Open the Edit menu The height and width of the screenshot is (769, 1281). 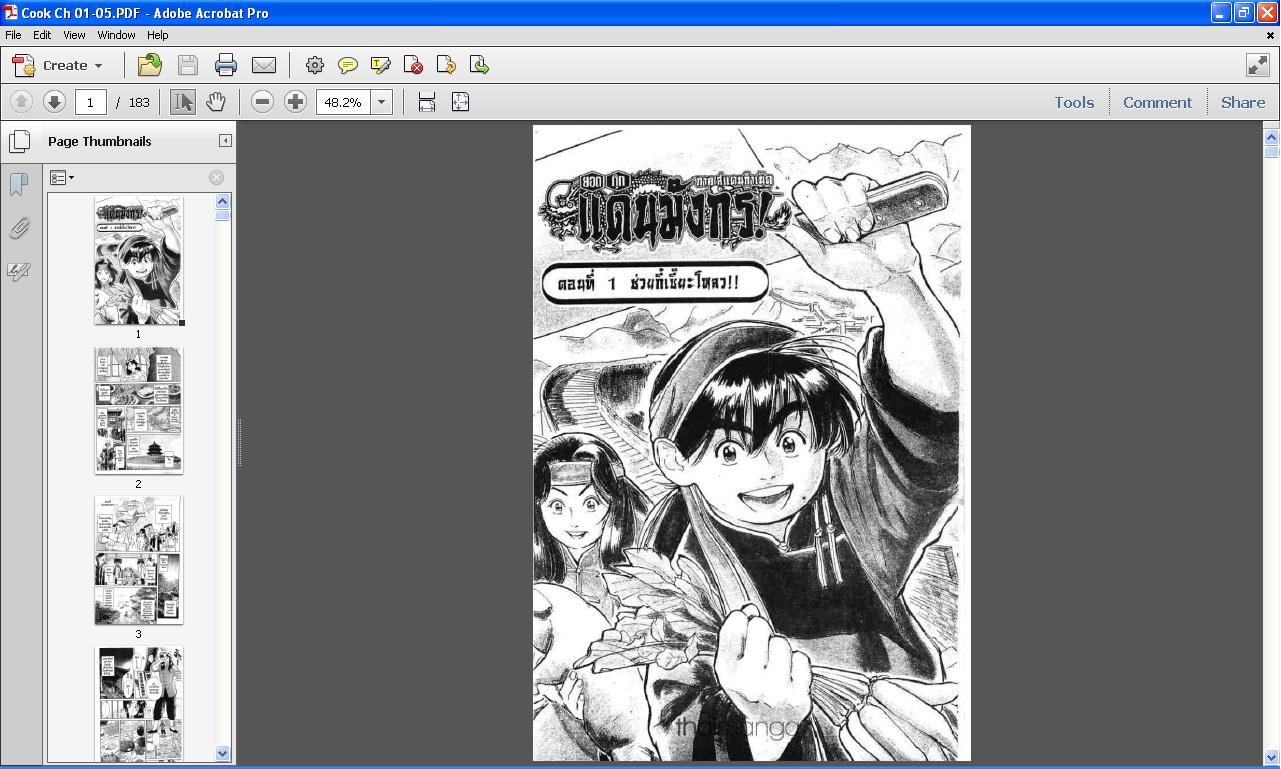42,34
